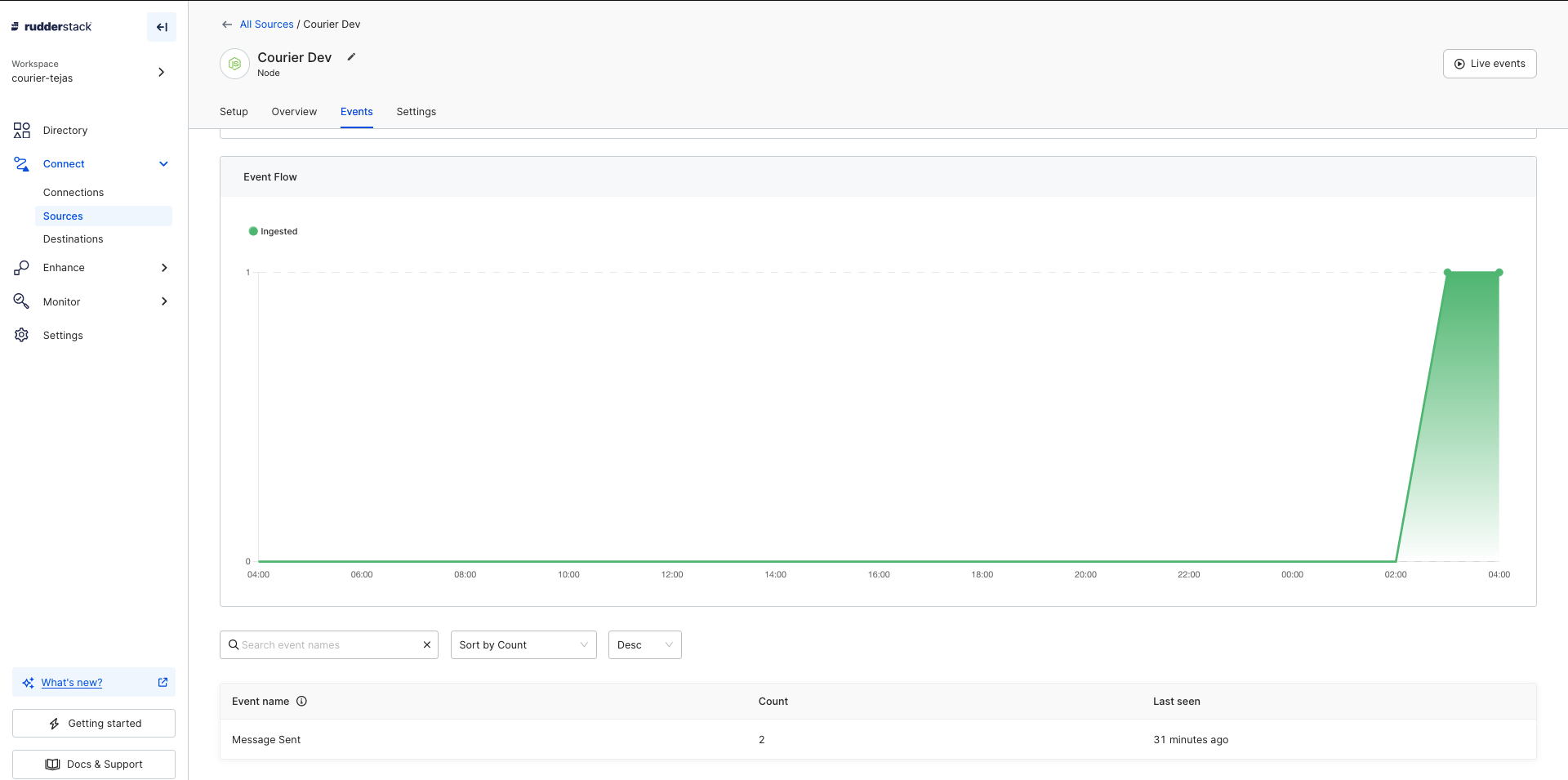This screenshot has height=780, width=1568.
Task: Switch to the Overview tab
Action: tap(294, 112)
